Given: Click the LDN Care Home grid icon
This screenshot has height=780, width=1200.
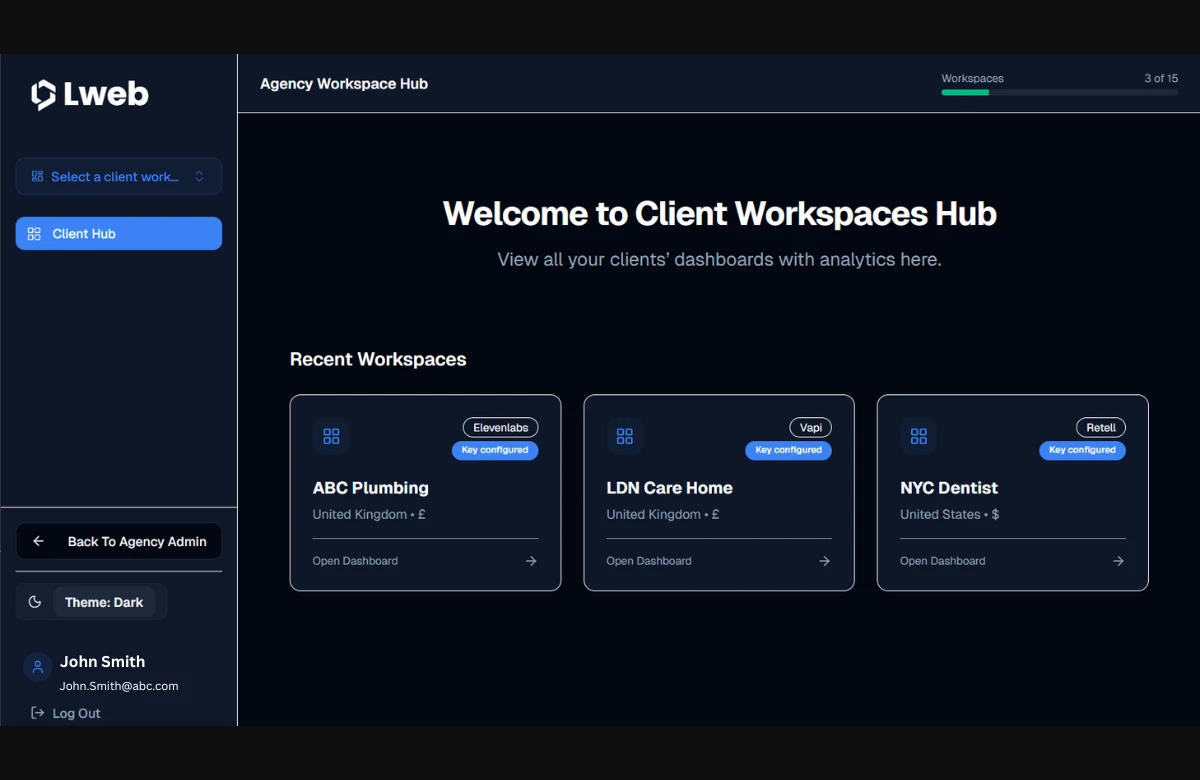Looking at the screenshot, I should (625, 436).
